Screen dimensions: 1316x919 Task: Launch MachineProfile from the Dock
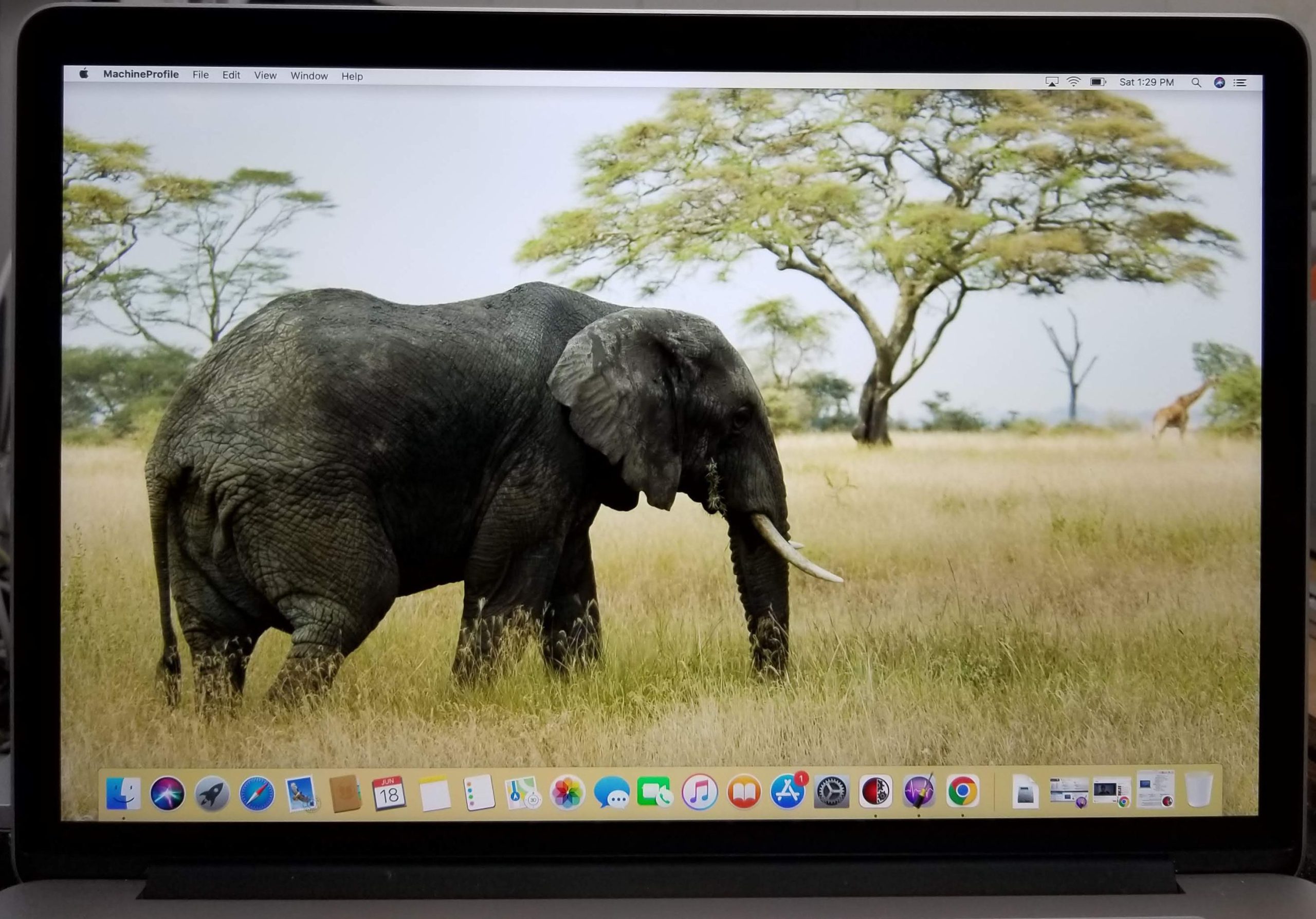tap(875, 792)
